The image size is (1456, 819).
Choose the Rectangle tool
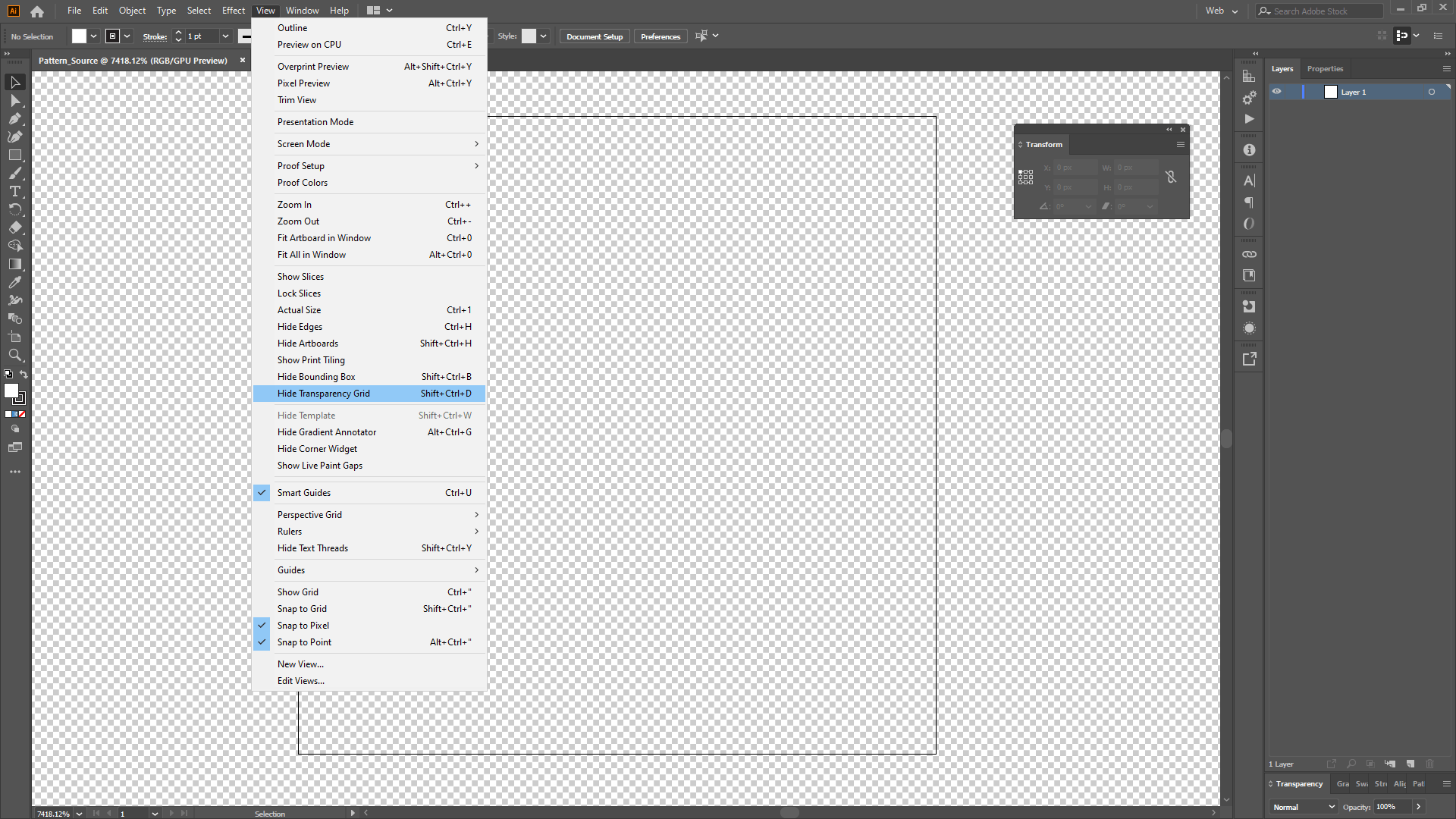(x=14, y=155)
